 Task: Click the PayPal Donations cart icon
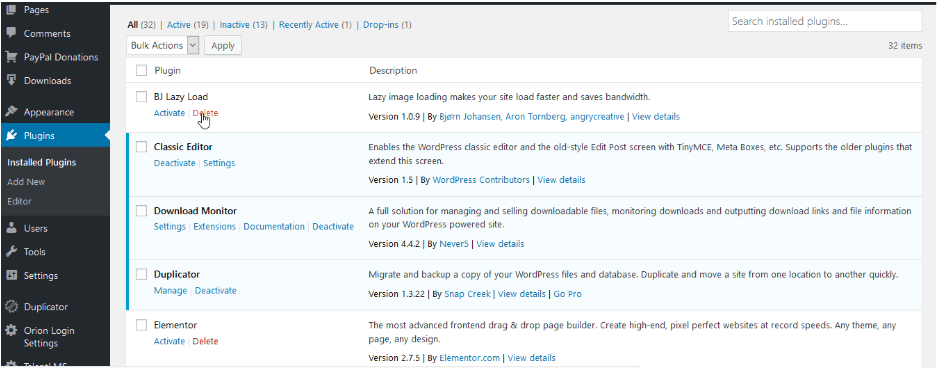(x=11, y=57)
